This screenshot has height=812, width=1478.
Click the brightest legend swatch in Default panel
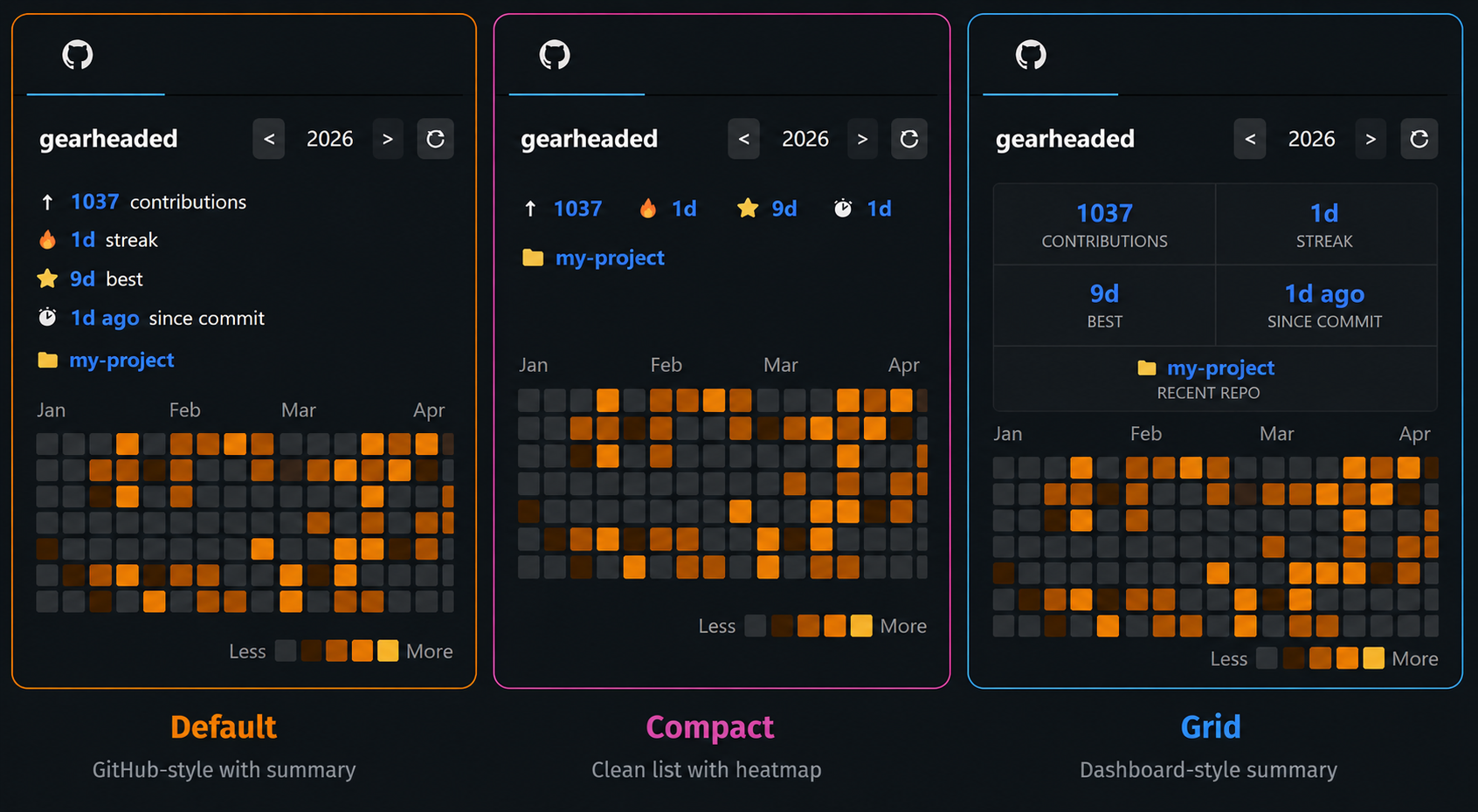click(x=388, y=650)
